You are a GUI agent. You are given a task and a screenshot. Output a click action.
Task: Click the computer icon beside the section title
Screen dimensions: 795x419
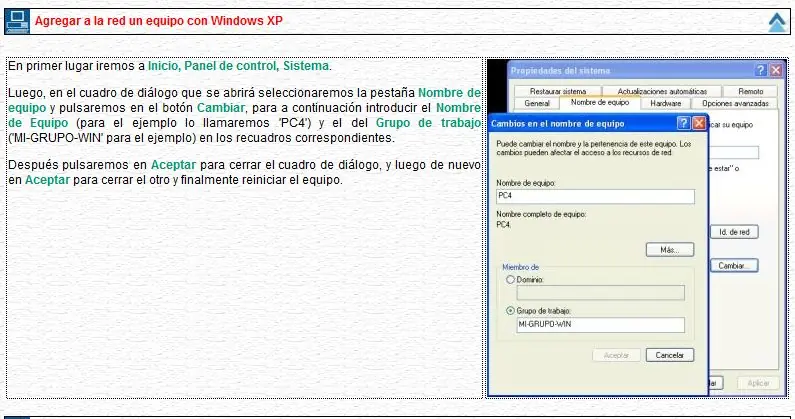point(17,21)
